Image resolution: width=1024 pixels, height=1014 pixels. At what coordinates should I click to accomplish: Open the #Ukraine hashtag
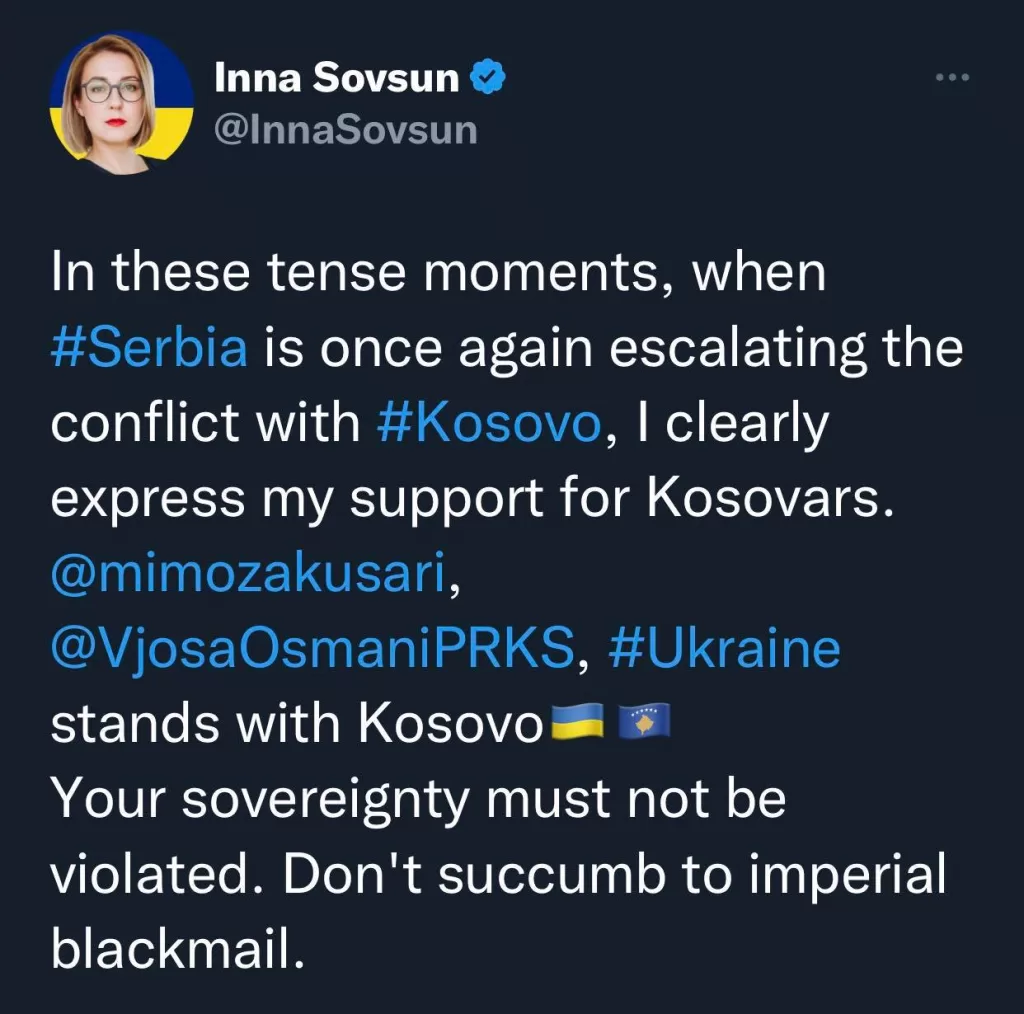click(x=724, y=648)
